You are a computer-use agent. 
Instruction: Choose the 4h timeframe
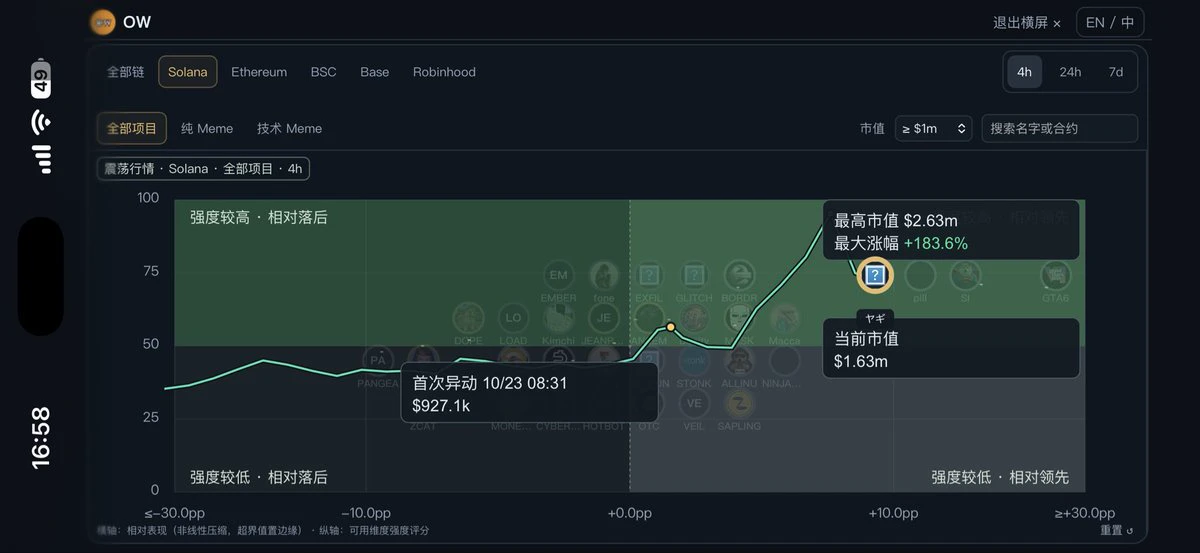point(1025,72)
